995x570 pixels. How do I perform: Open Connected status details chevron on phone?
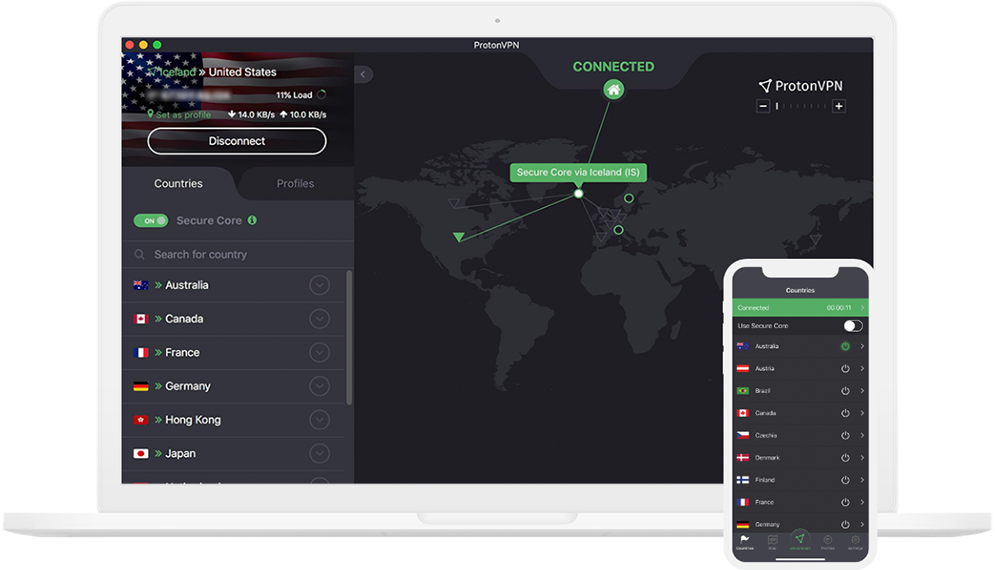pos(862,308)
